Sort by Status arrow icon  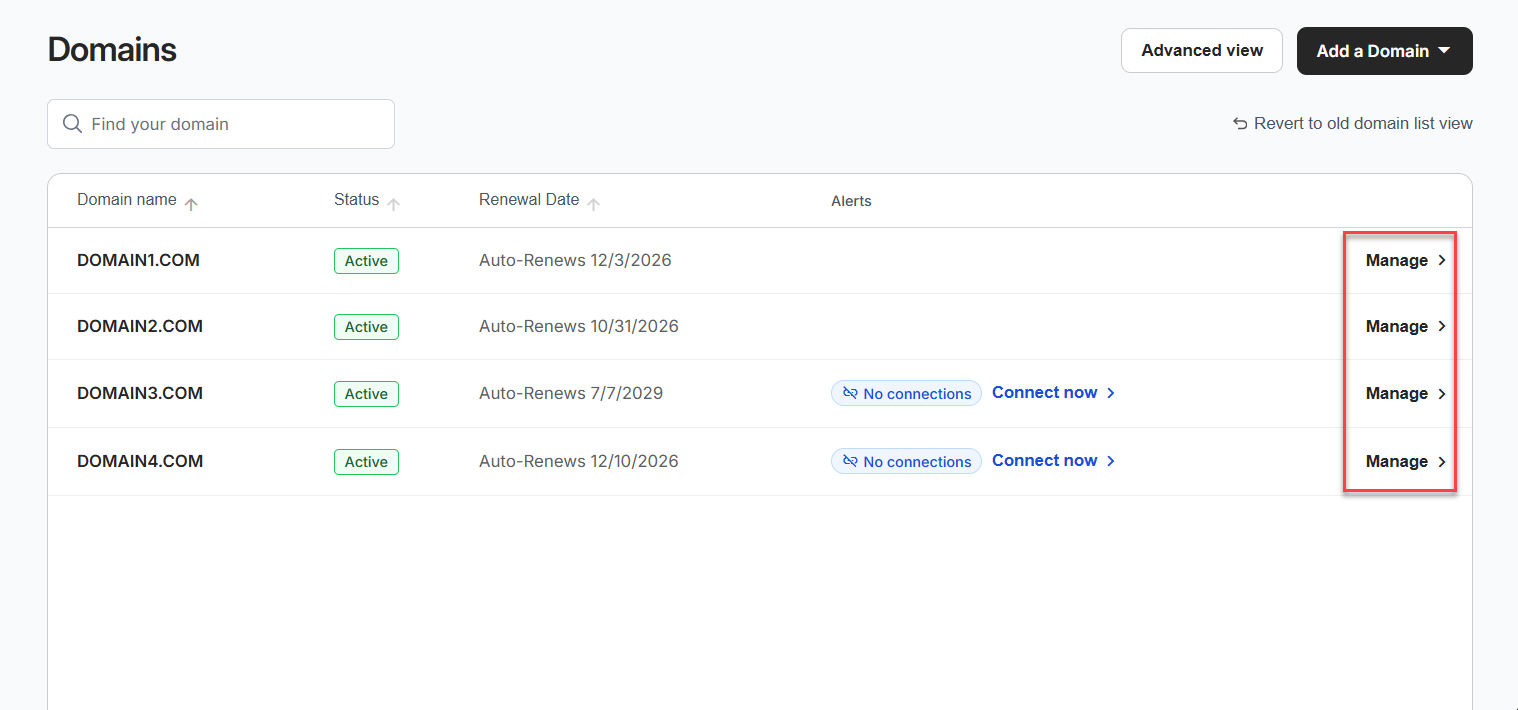click(393, 204)
